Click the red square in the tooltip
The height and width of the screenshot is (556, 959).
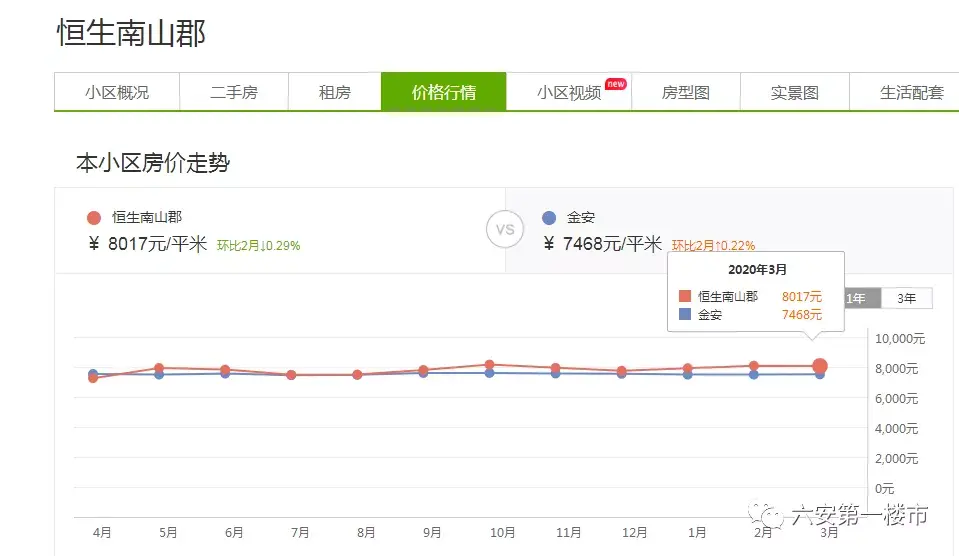click(684, 297)
